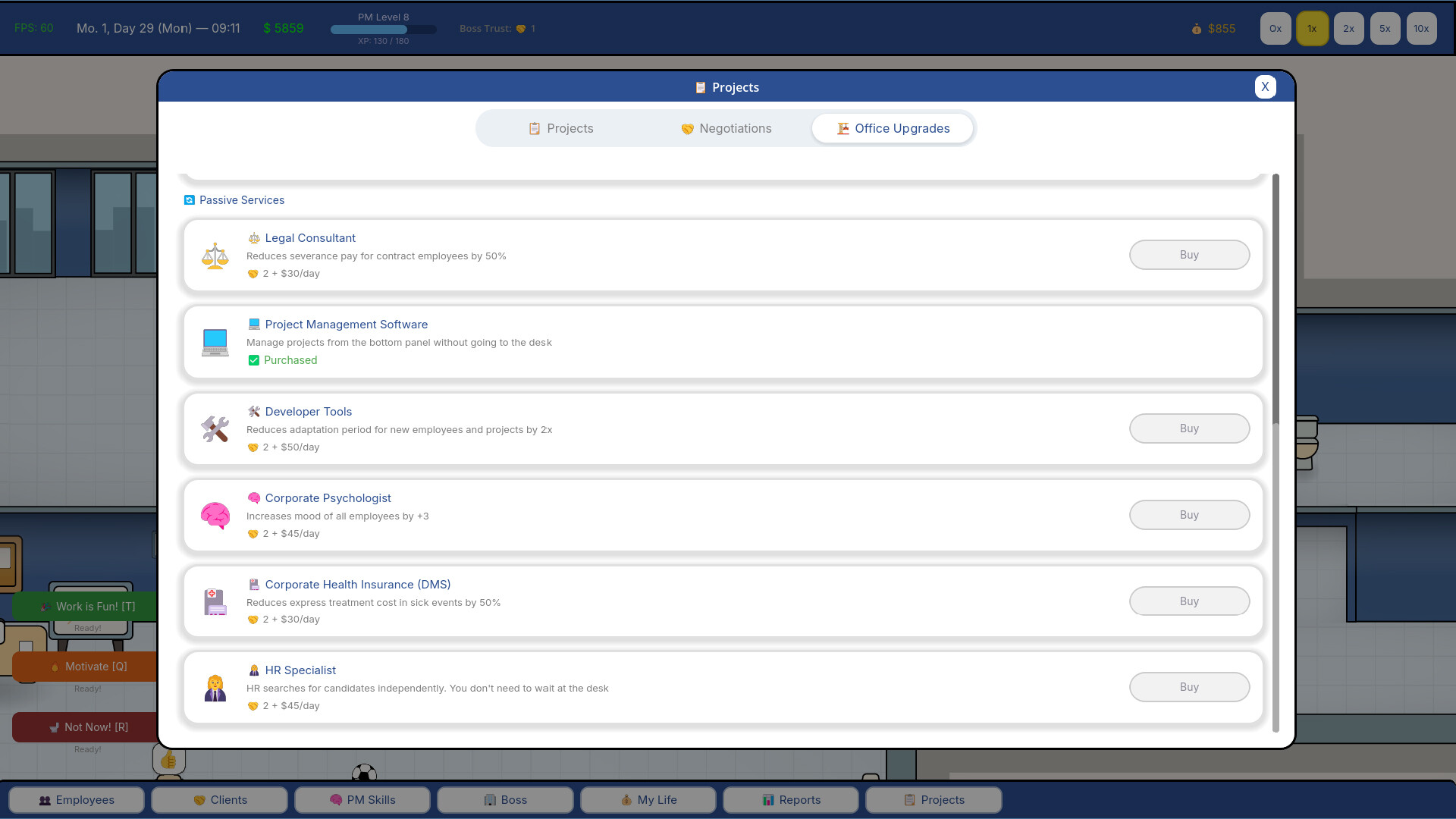Viewport: 1456px width, 819px height.
Task: Click the Corporate Health Insurance hospital icon
Action: (x=215, y=602)
